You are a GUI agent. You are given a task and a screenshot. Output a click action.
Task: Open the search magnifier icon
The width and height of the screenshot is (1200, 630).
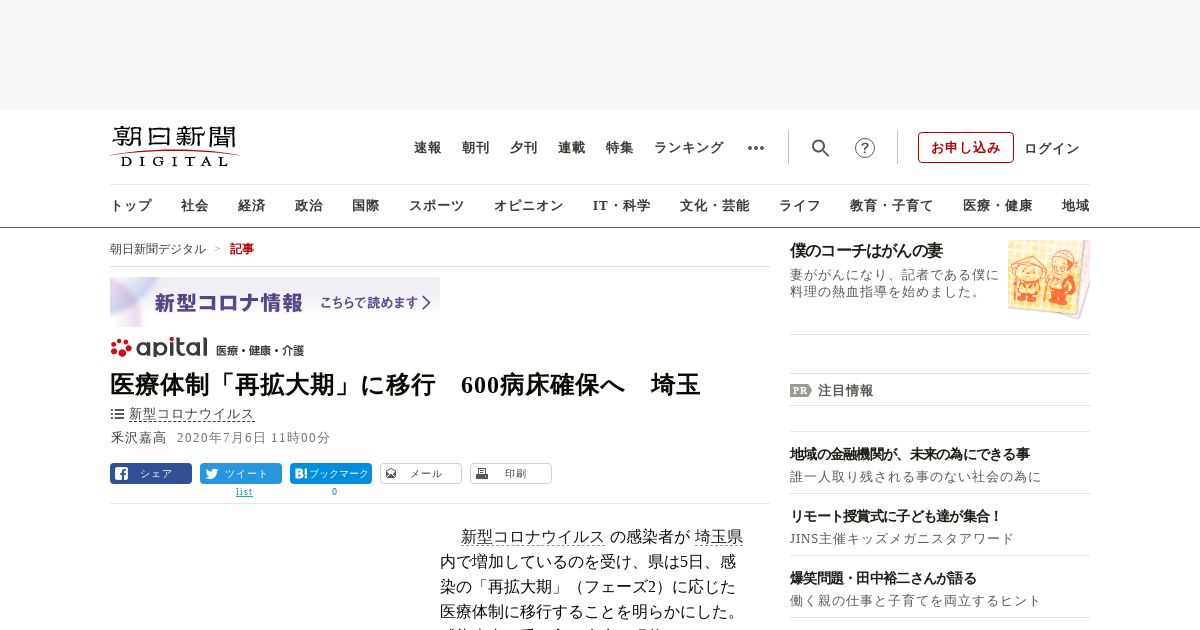[820, 148]
